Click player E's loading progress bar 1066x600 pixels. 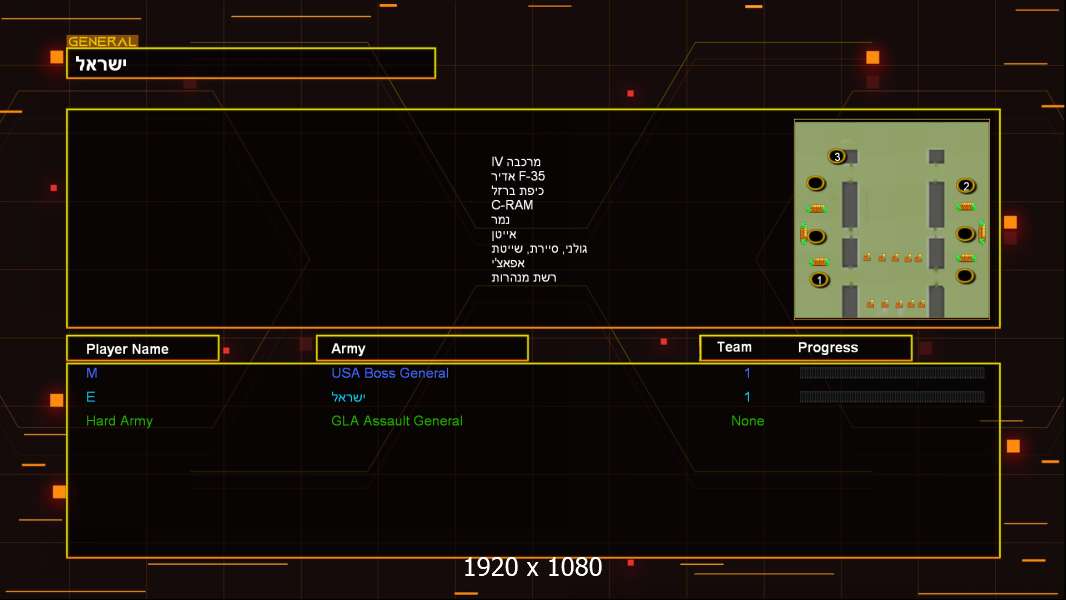pos(892,396)
